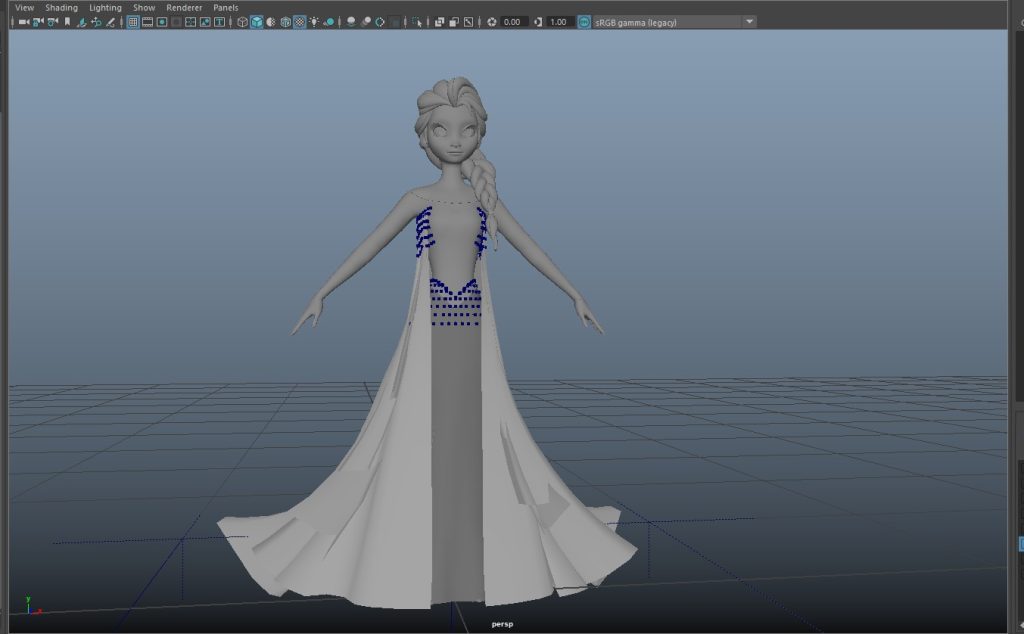
Task: Click the persp camera label
Action: [x=502, y=624]
